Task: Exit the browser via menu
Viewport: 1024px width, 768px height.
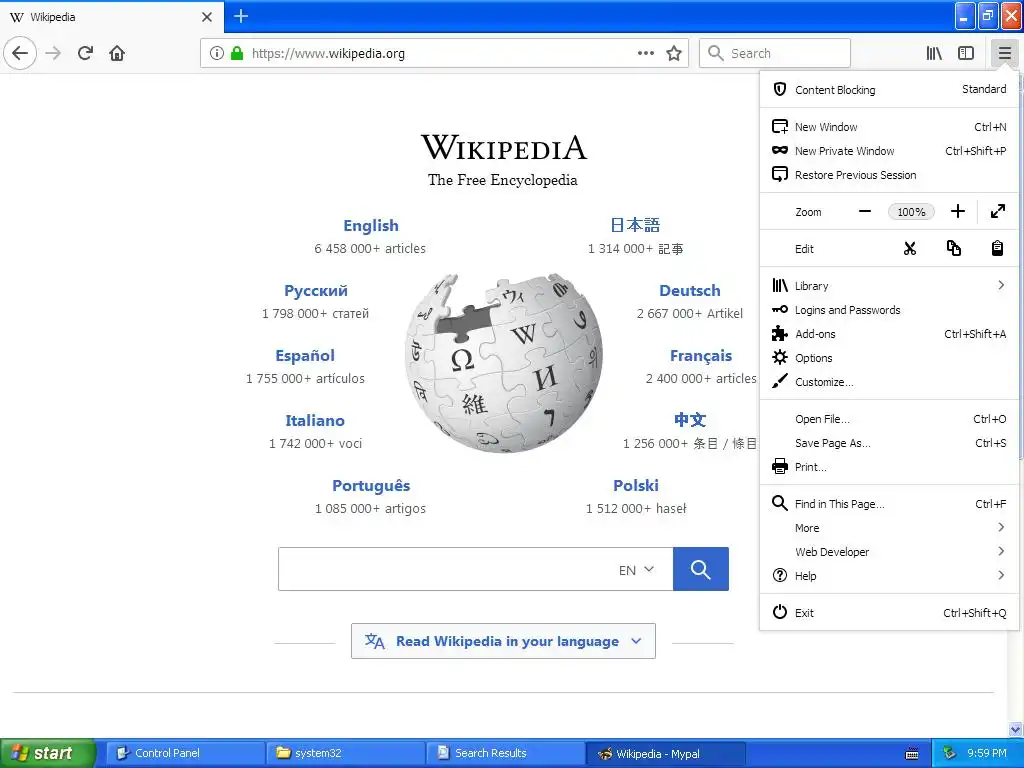Action: coord(889,613)
